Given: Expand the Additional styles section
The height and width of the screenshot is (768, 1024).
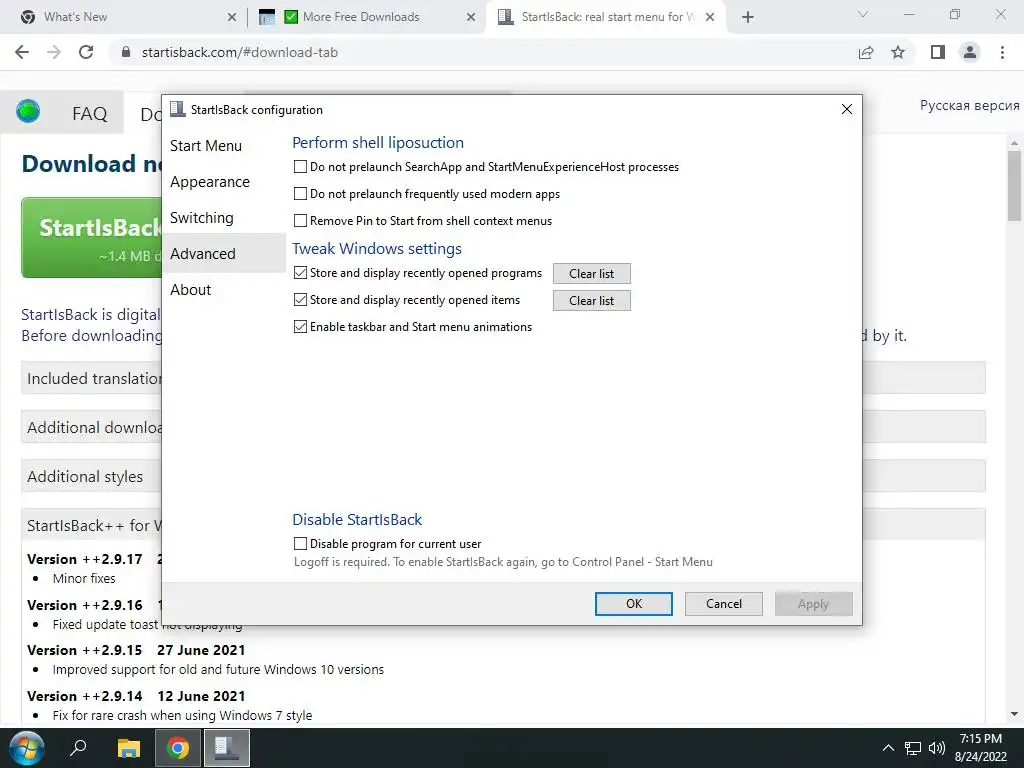Looking at the screenshot, I should click(91, 477).
